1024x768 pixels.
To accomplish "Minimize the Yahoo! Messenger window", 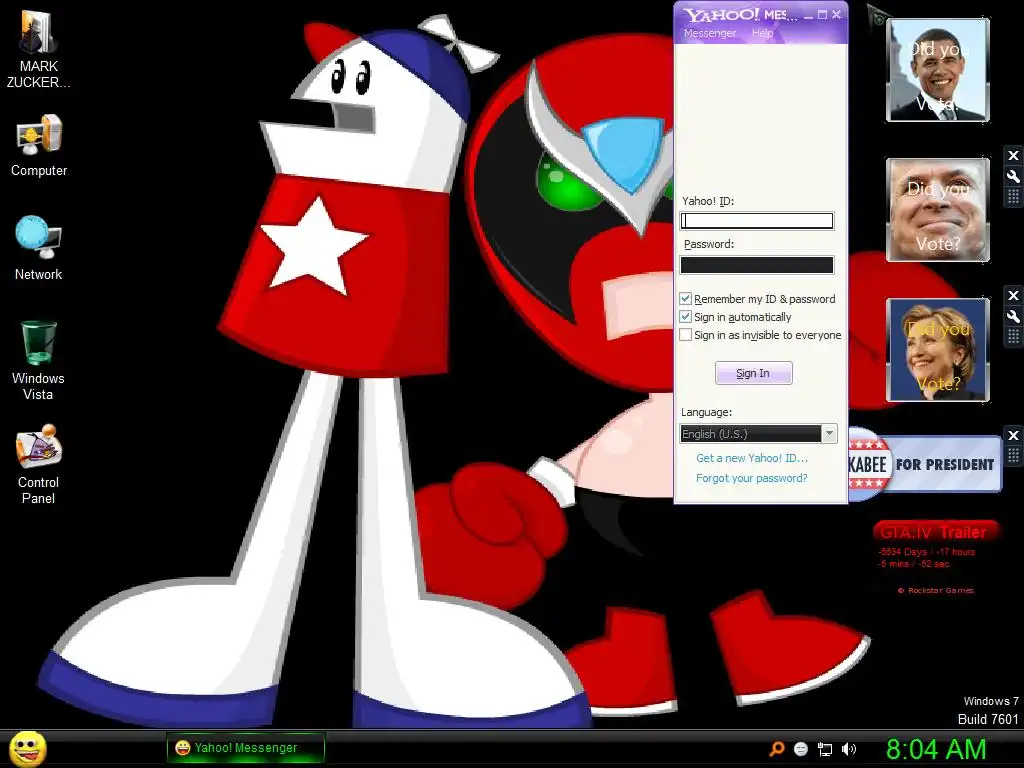I will [x=808, y=15].
